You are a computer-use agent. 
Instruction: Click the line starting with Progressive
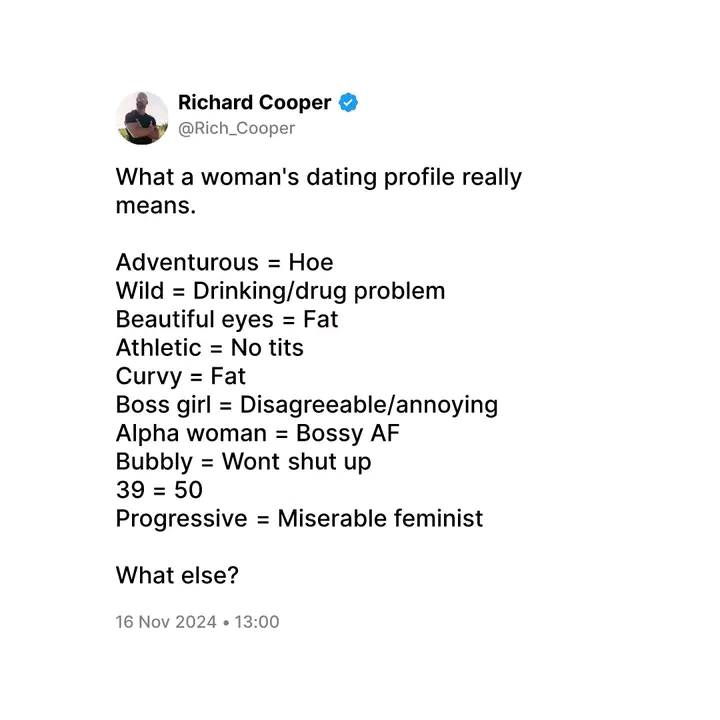tap(299, 519)
